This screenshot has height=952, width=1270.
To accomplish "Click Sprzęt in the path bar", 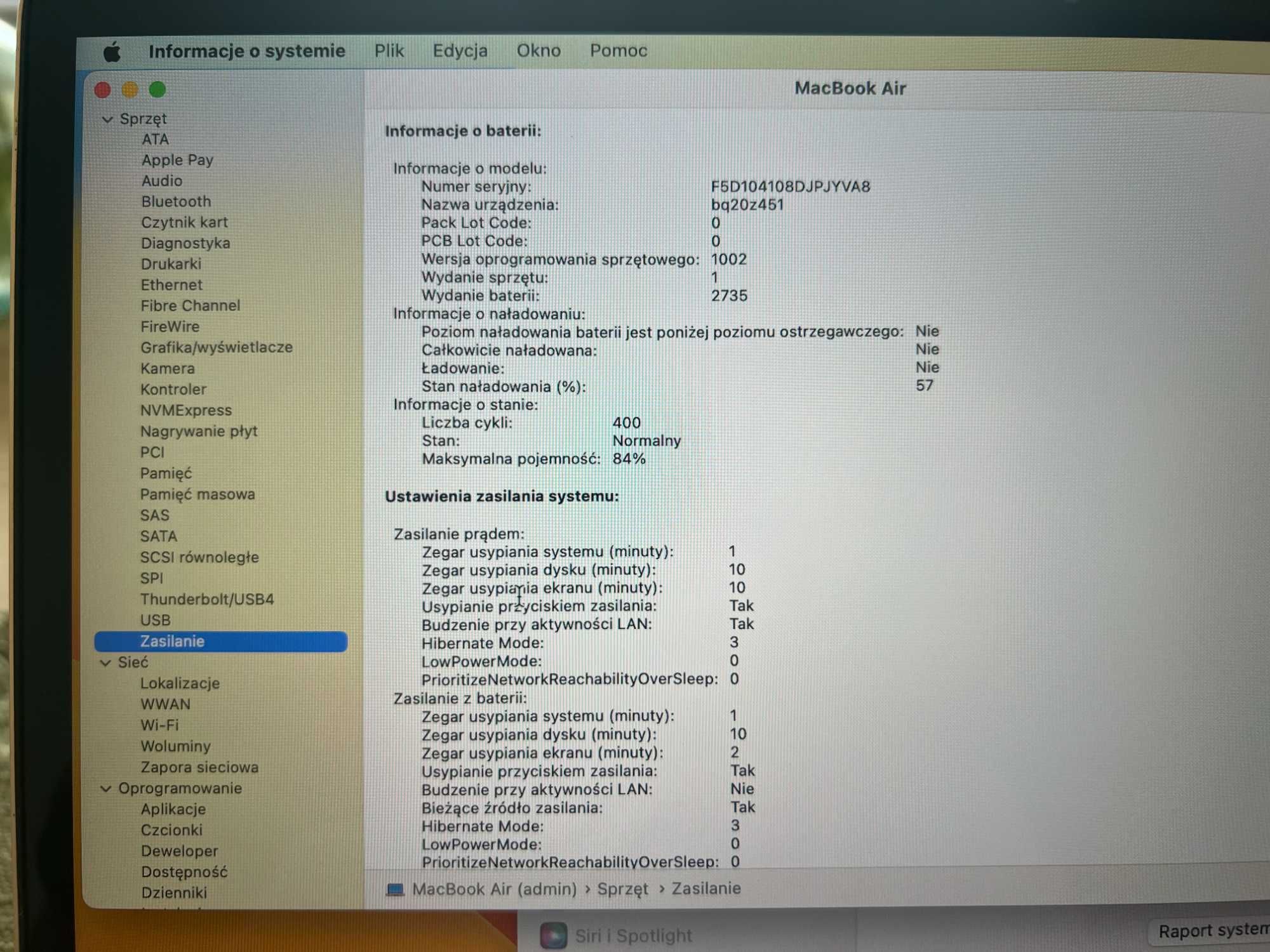I will (622, 889).
